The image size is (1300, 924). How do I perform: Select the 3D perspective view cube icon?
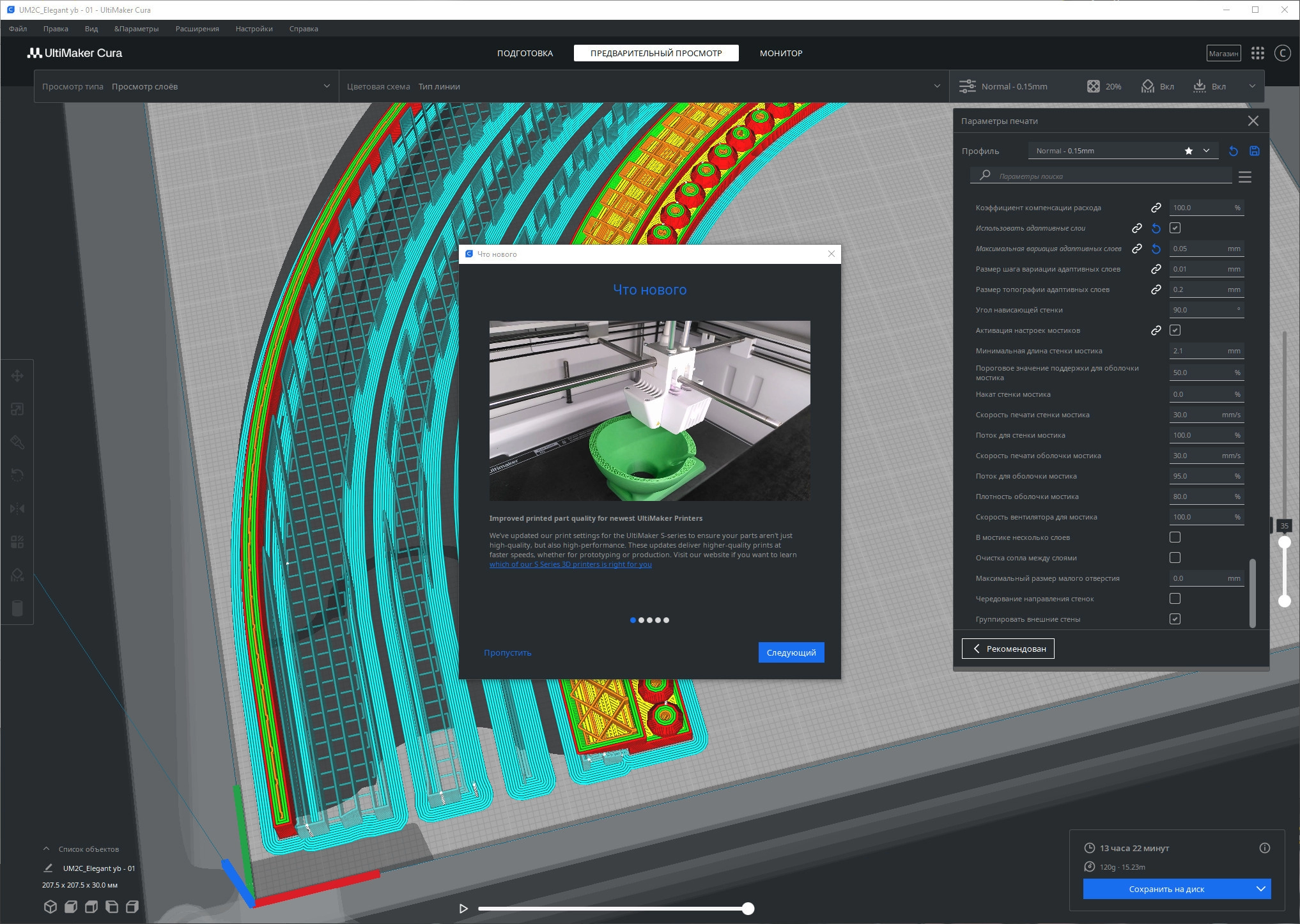pos(50,906)
